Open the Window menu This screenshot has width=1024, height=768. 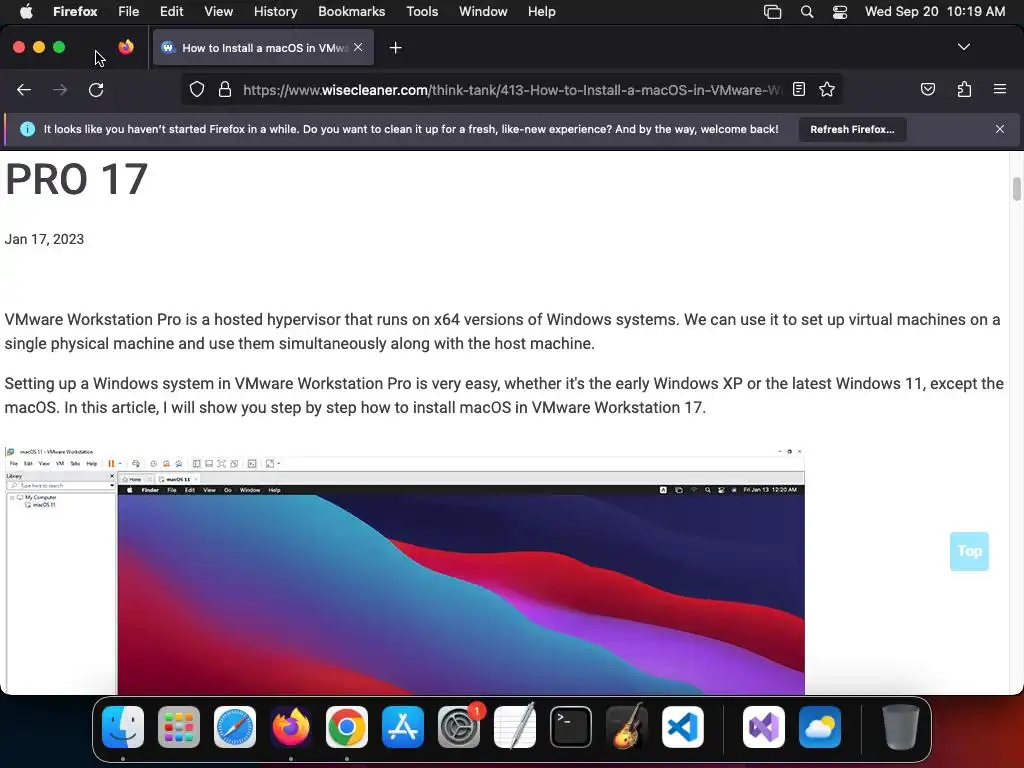[483, 11]
